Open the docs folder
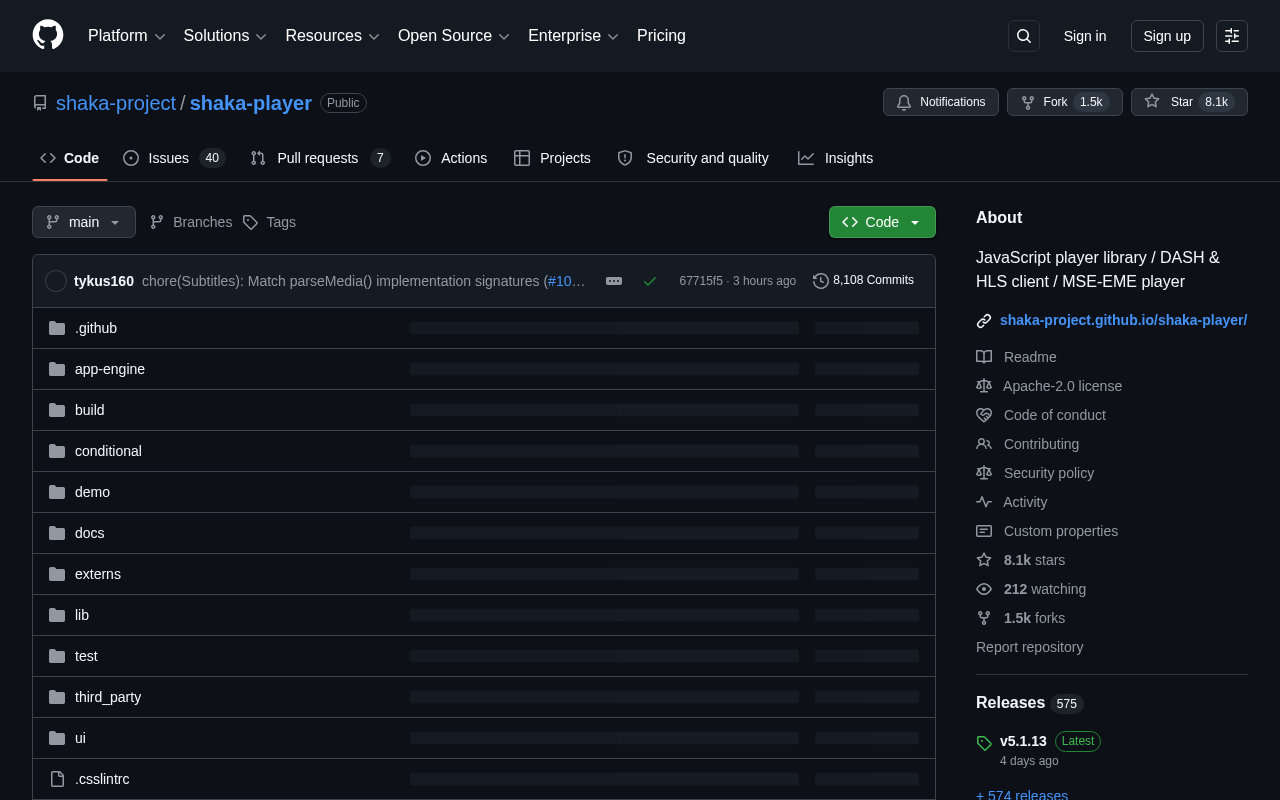The width and height of the screenshot is (1280, 800). click(x=90, y=533)
